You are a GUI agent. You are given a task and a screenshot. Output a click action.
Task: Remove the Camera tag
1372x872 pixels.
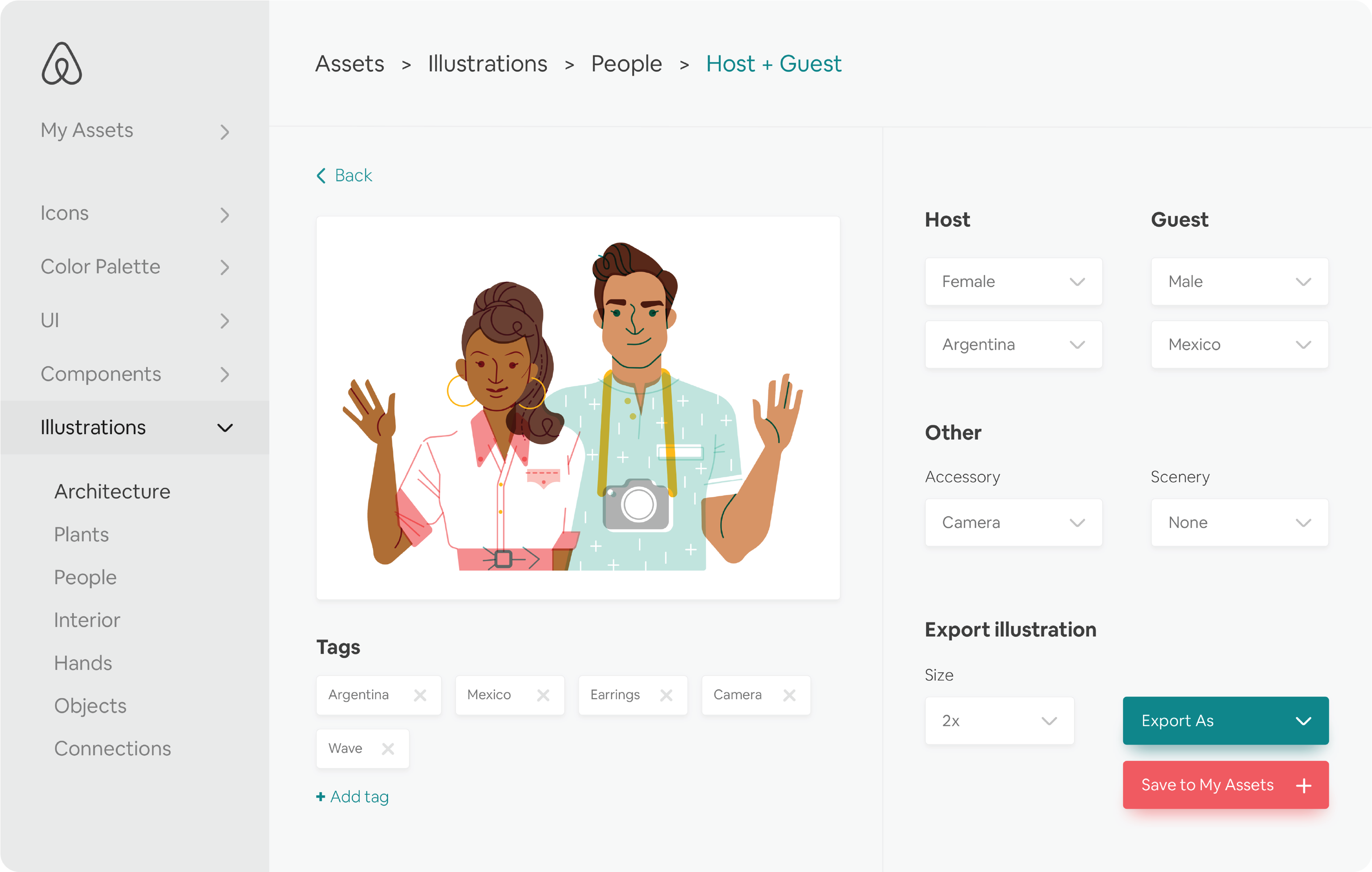click(789, 695)
